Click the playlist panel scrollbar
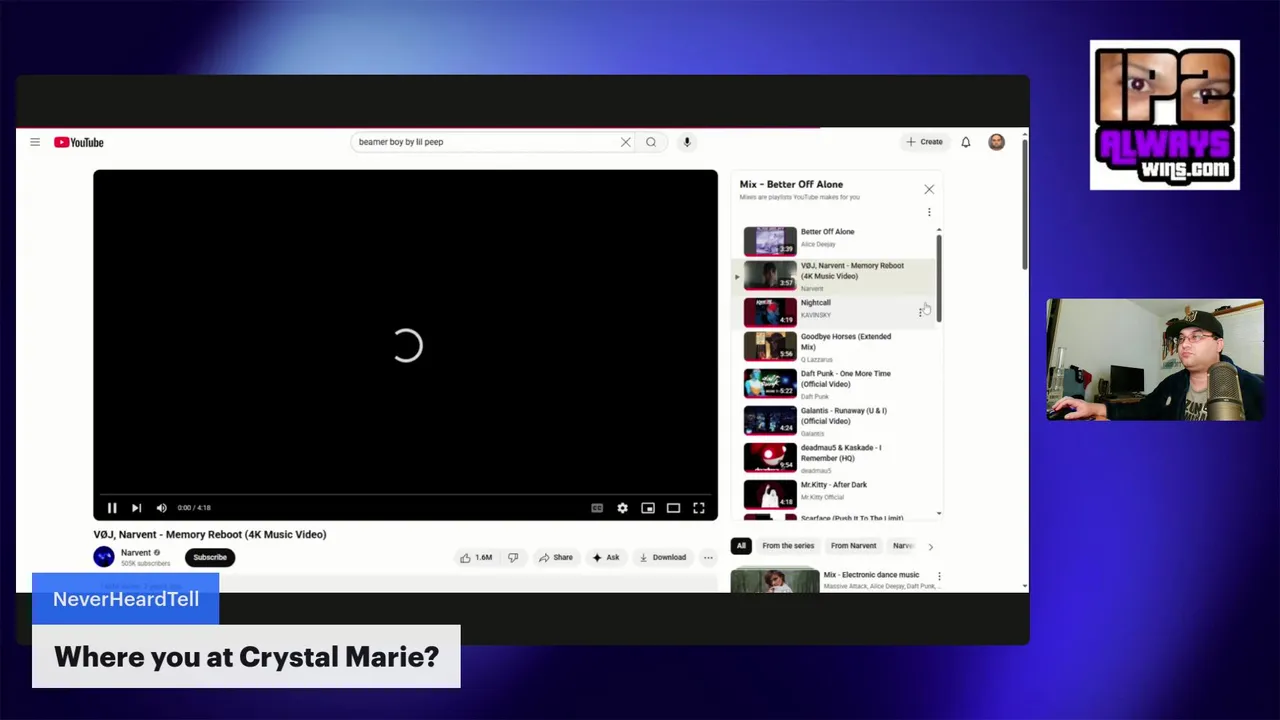The width and height of the screenshot is (1280, 720). (x=939, y=278)
